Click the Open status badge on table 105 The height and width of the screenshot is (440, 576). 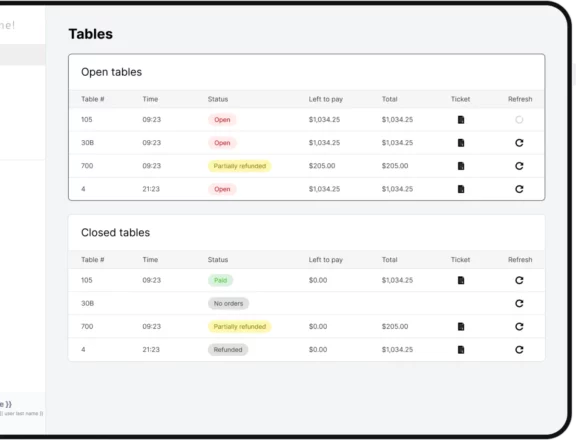222,120
